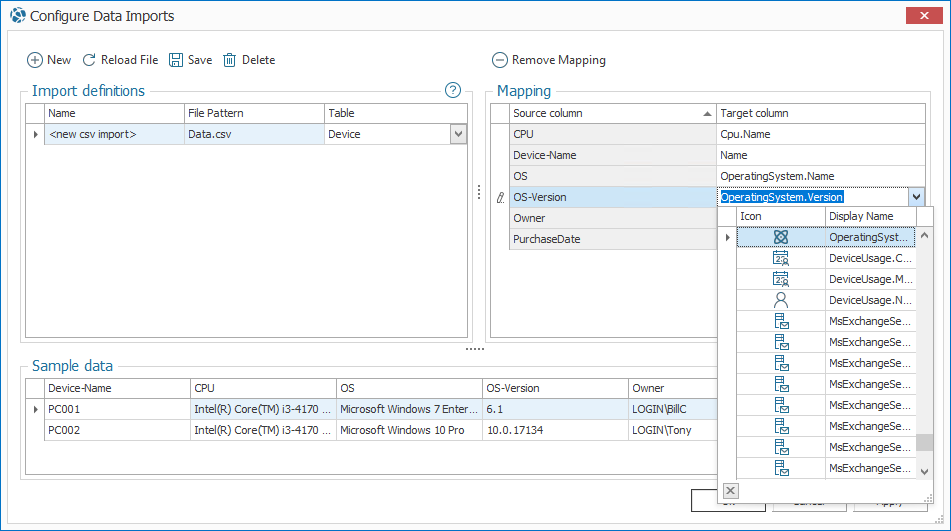Screen dimensions: 951x531
Task: Click the CPU header in Sample data
Action: point(263,389)
